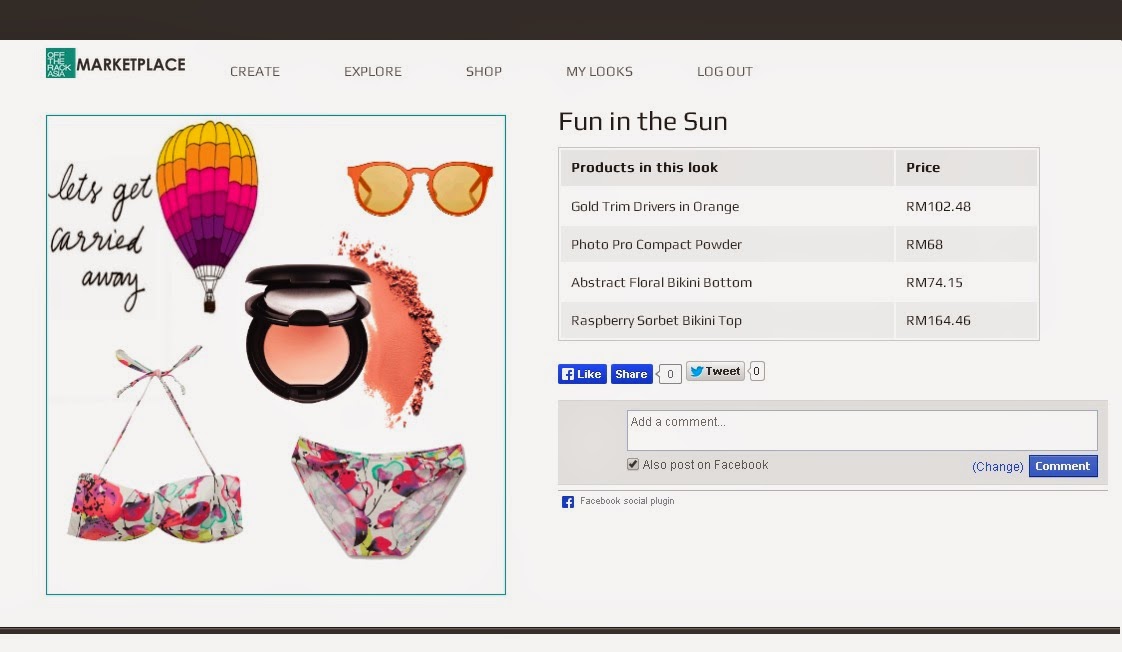Screen dimensions: 1122x652
Task: Select Gold Trim Drivers in Orange row
Action: pyautogui.click(x=799, y=206)
